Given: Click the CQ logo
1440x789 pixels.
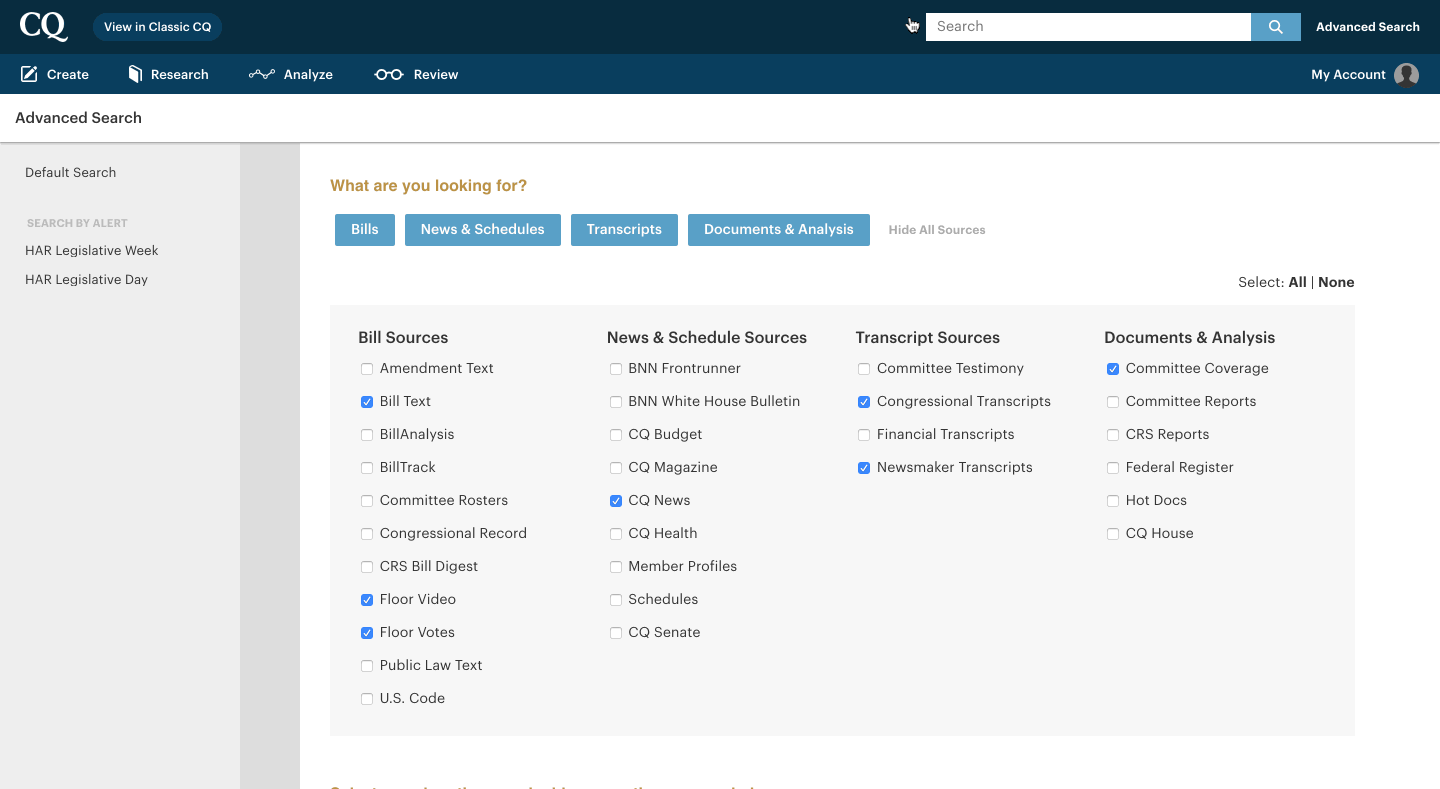Looking at the screenshot, I should pos(44,26).
